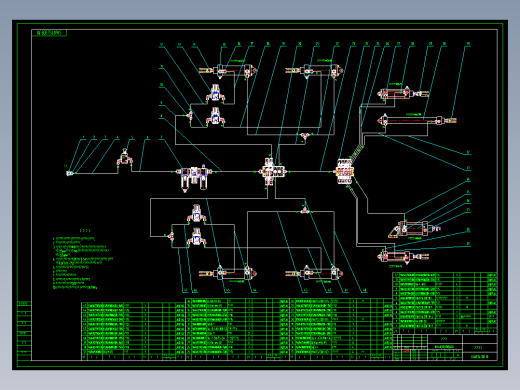
Task: Select the shut-off valve near the air inlet
Action: point(124,158)
